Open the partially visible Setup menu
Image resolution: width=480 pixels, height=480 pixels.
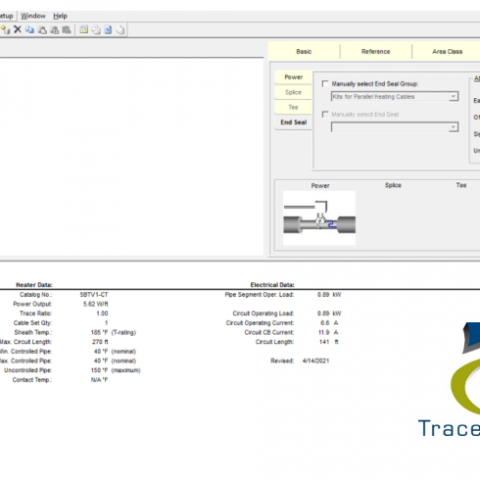(6, 16)
